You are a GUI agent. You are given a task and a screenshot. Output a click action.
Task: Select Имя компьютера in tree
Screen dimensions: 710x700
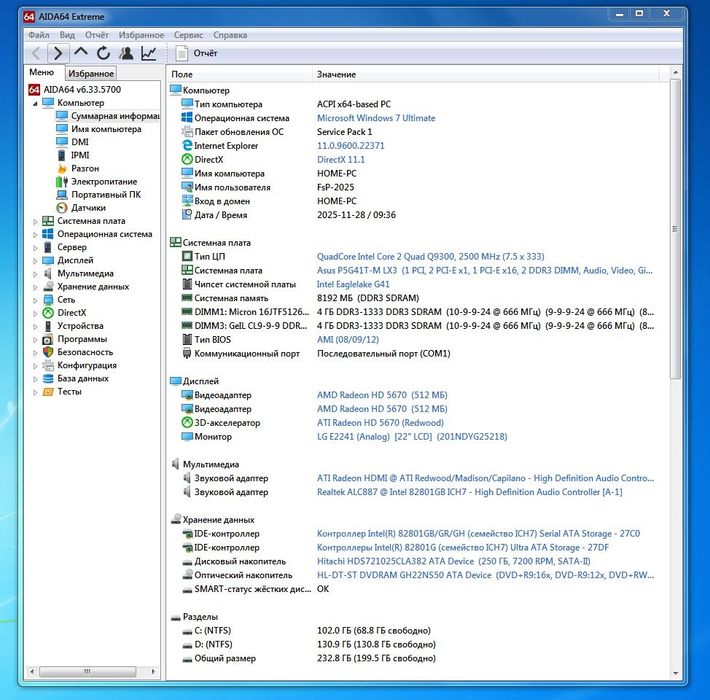[106, 129]
